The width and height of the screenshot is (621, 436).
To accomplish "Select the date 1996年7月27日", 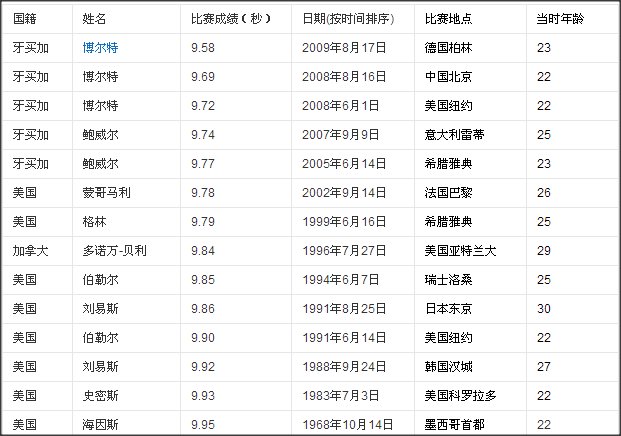I will coord(344,251).
